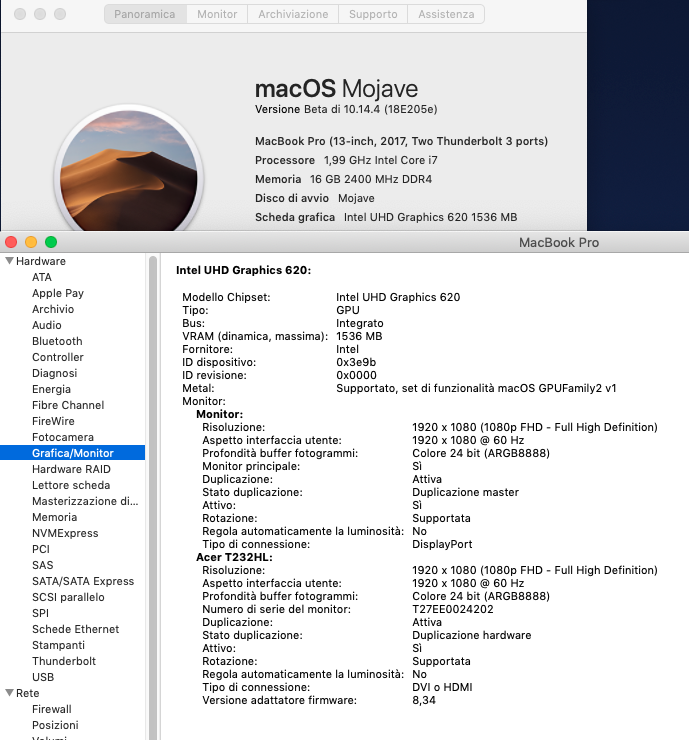Open the Archivio sidebar entry
Screen dimensions: 689x740
(53, 309)
